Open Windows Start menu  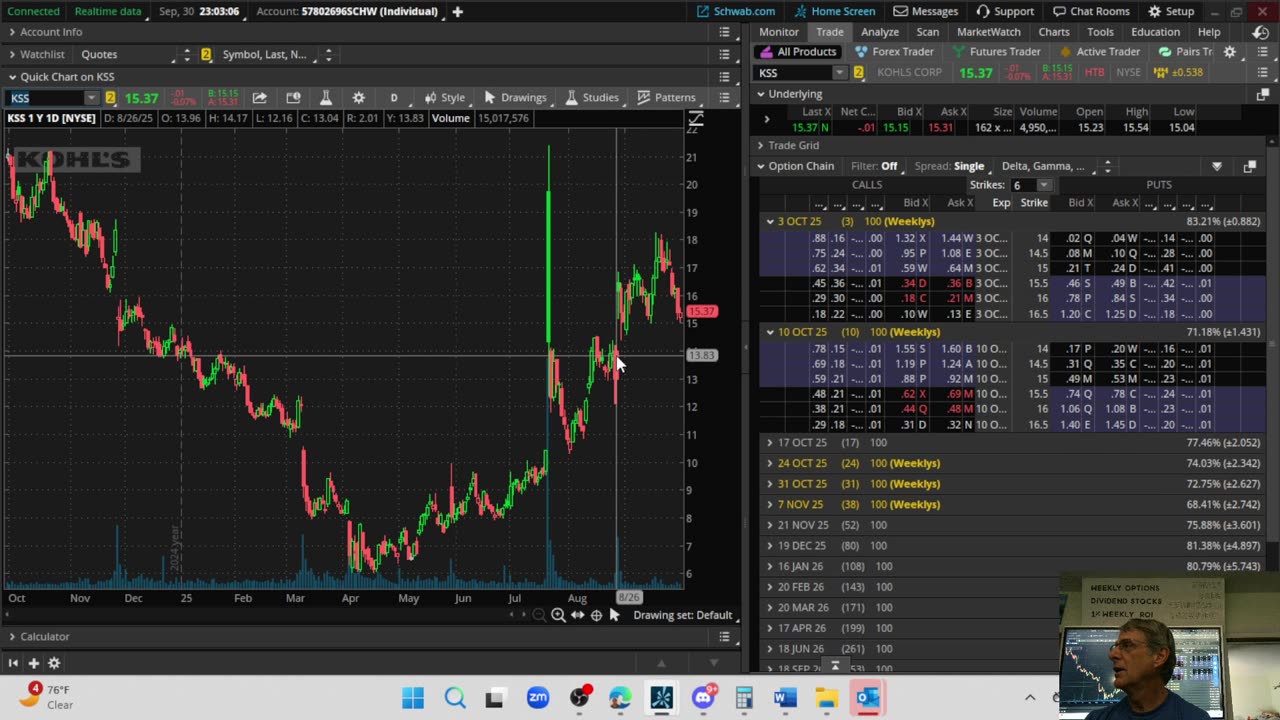coord(413,697)
